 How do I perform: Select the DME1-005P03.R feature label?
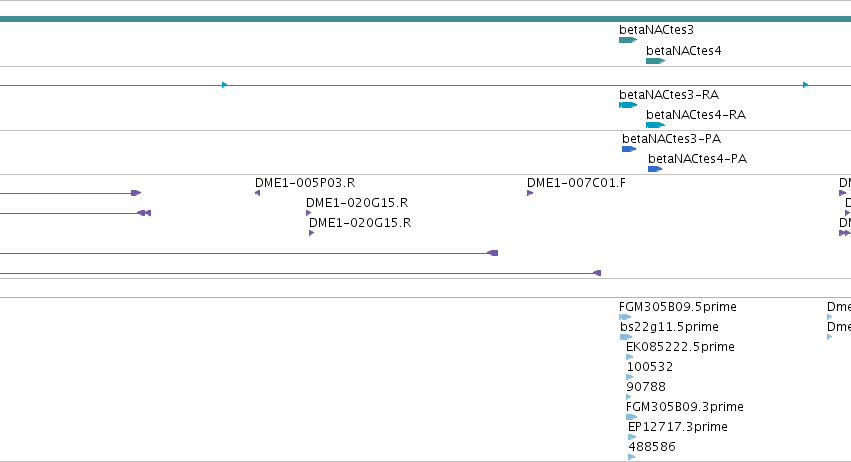[305, 183]
